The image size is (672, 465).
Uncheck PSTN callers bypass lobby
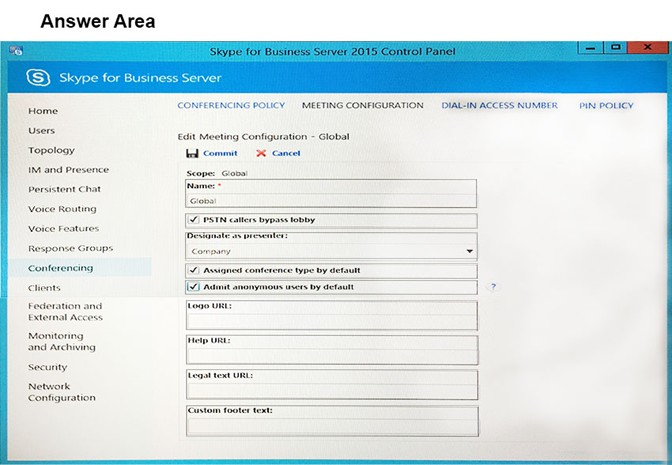(194, 220)
